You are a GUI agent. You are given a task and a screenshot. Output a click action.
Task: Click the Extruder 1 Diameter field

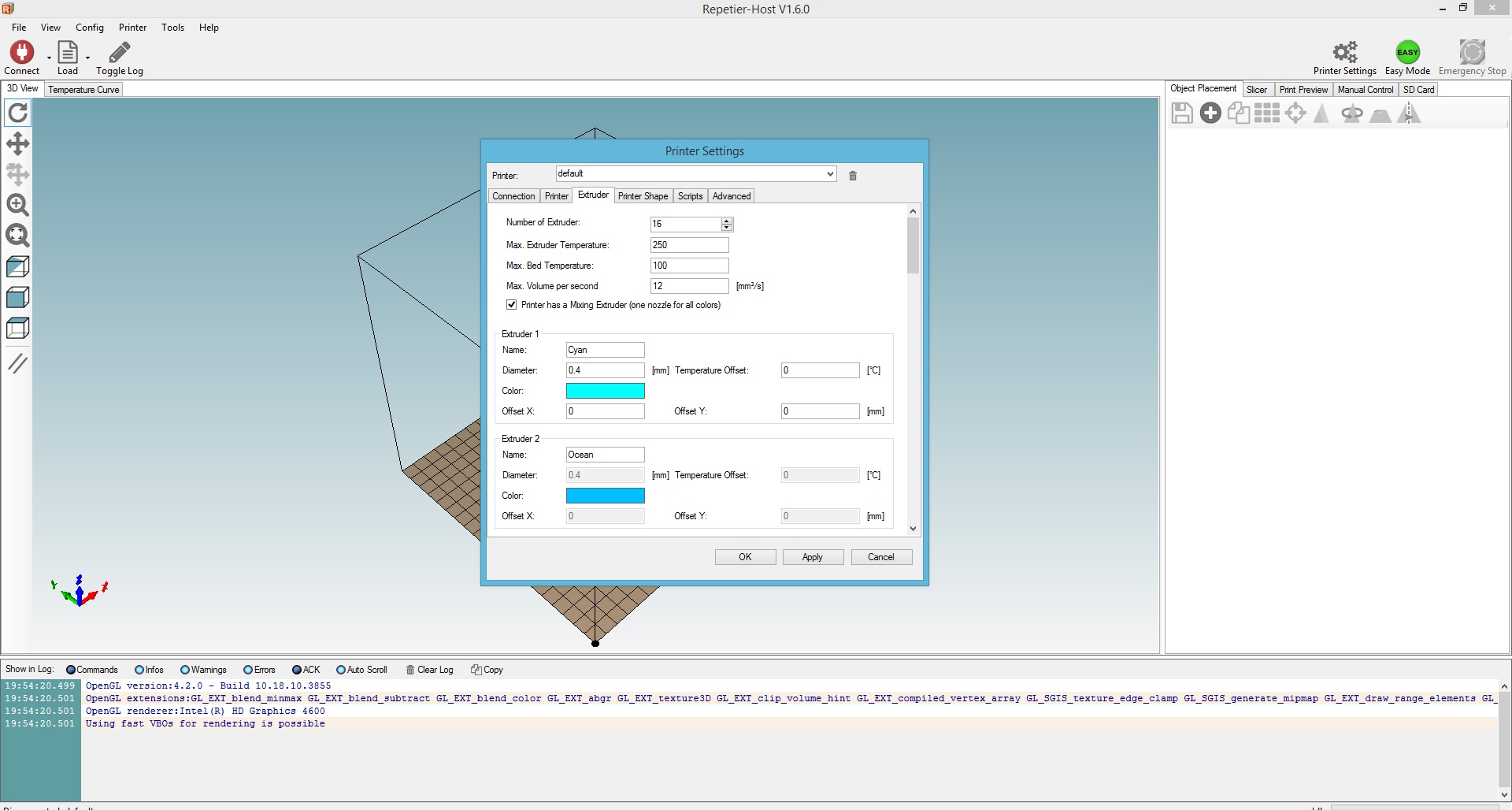(x=605, y=370)
